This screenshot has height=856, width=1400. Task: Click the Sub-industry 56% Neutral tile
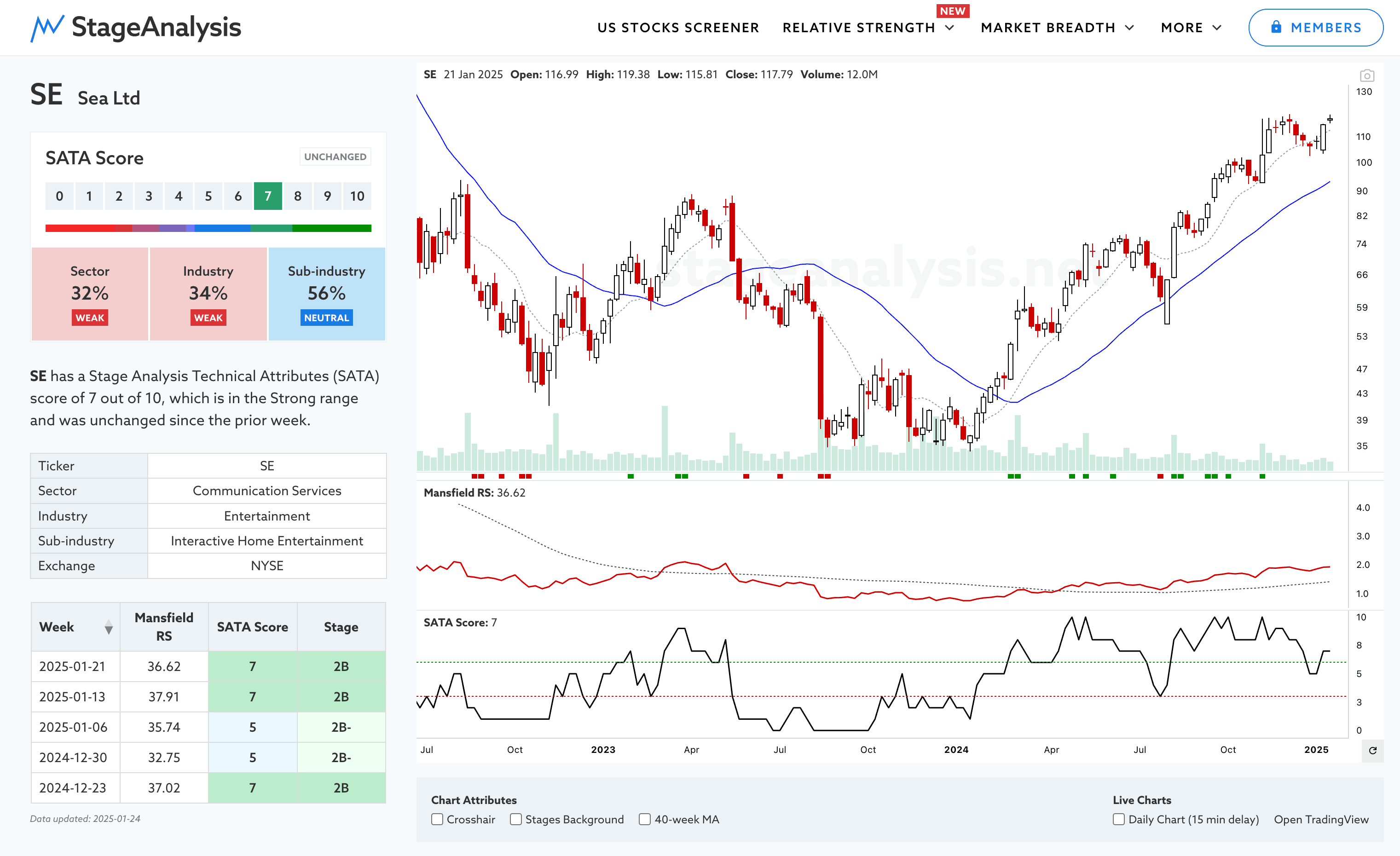point(327,294)
